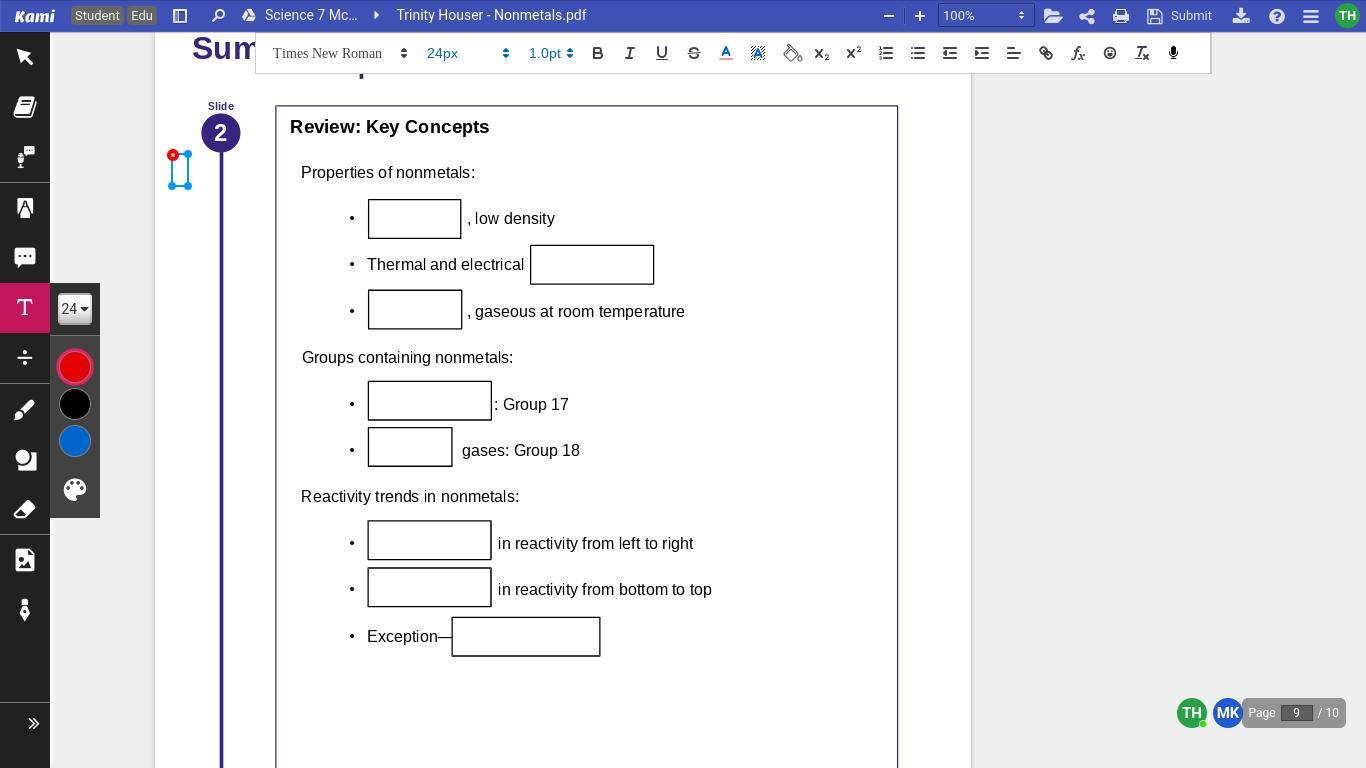Viewport: 1366px width, 768px height.
Task: Open the Insert Image tool
Action: coord(25,560)
